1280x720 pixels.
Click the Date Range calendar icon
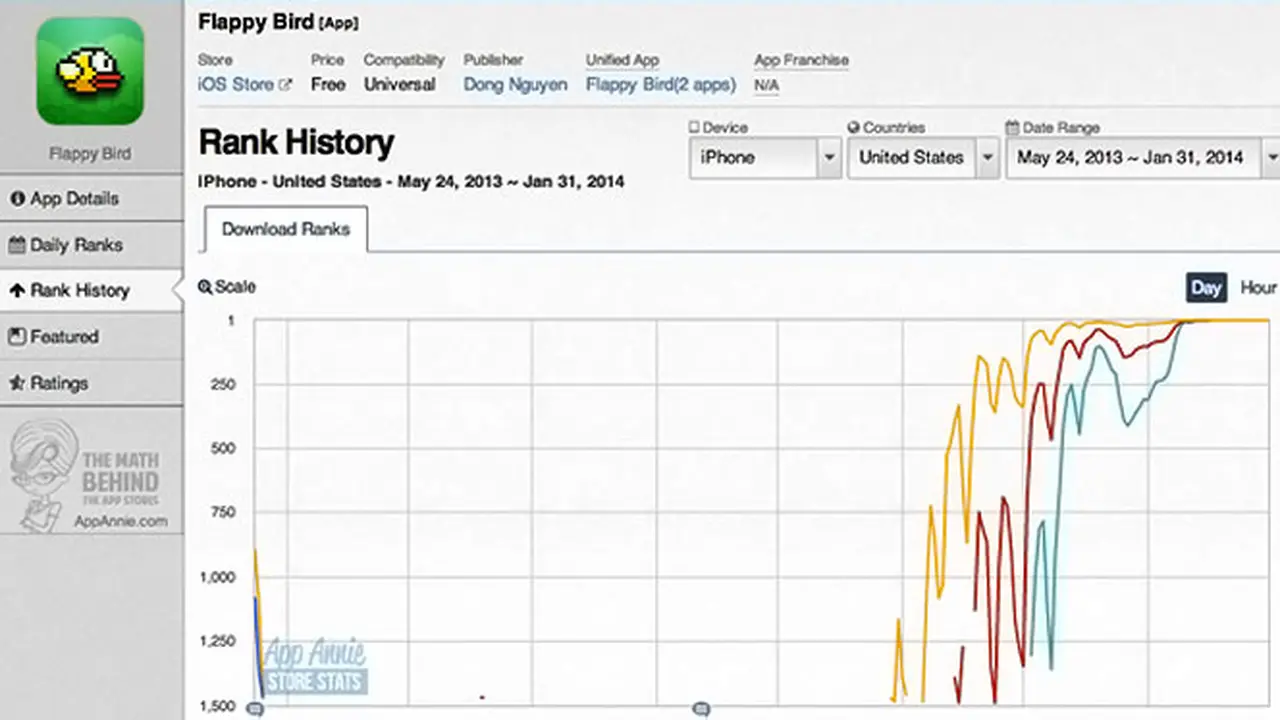point(1013,128)
